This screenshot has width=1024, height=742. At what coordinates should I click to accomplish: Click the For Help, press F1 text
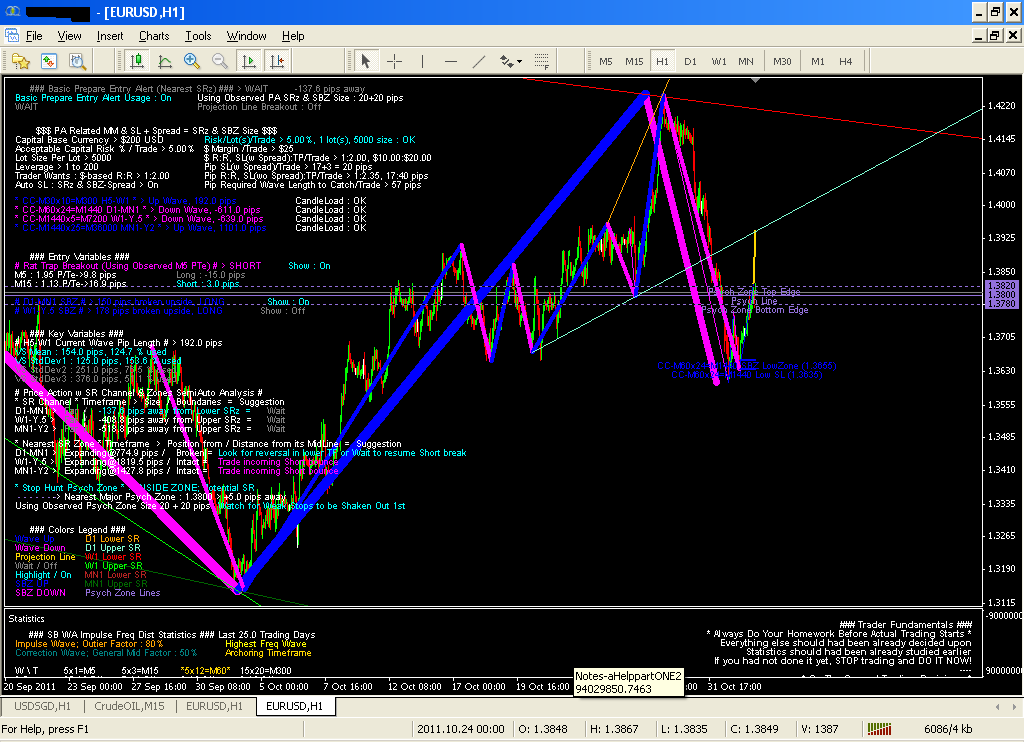[45, 729]
